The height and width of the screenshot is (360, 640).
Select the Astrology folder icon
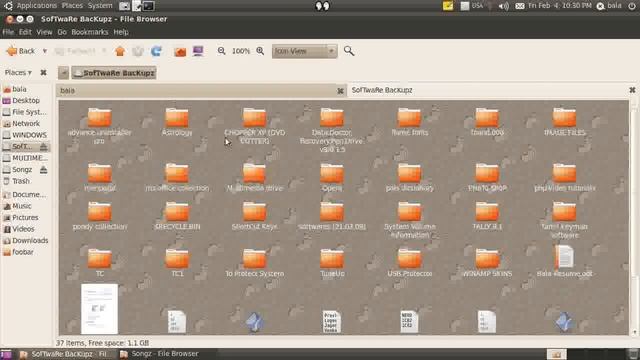(177, 118)
